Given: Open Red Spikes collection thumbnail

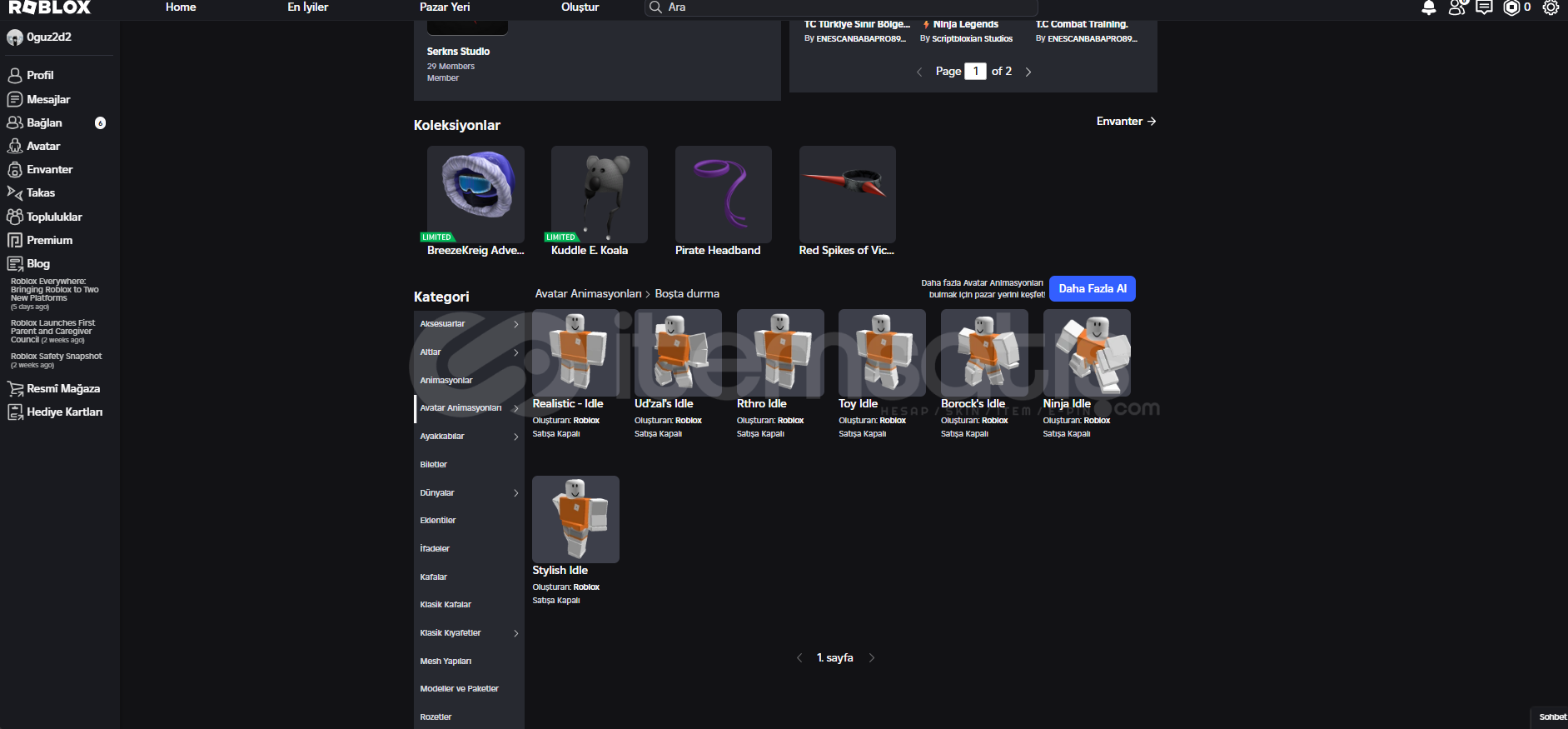Looking at the screenshot, I should coord(848,194).
